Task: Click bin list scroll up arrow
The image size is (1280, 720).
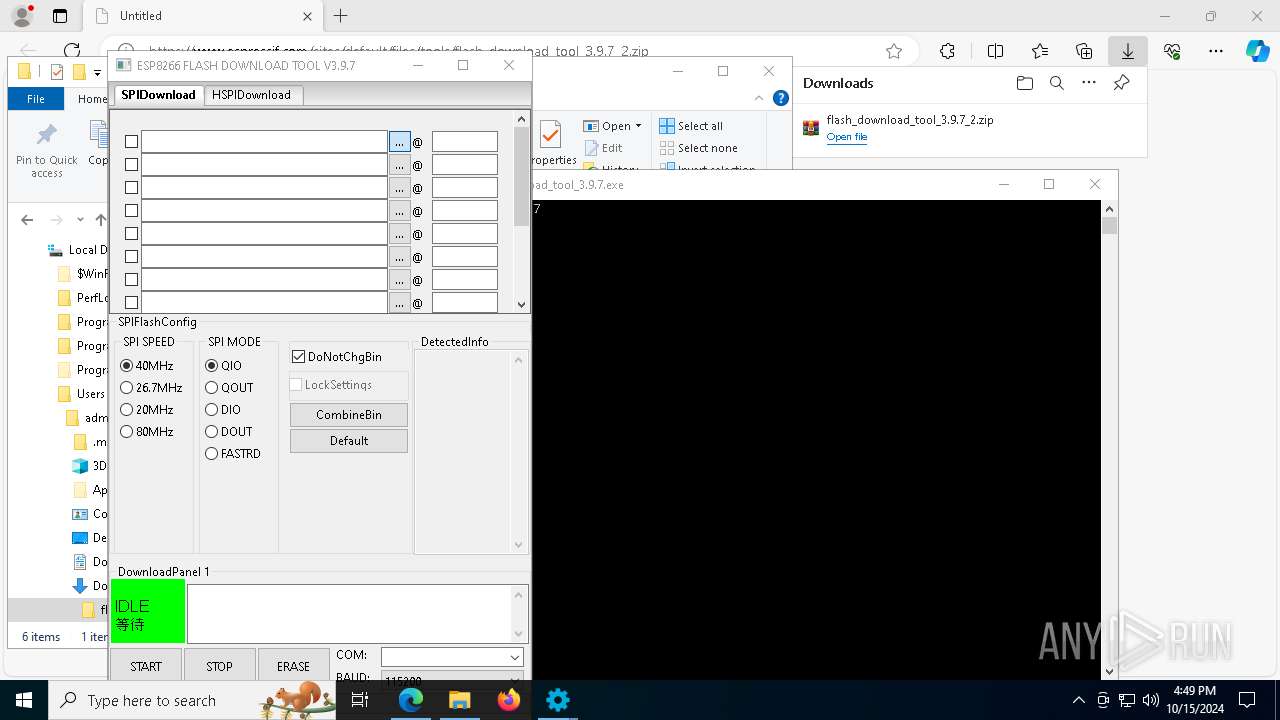Action: click(x=521, y=119)
